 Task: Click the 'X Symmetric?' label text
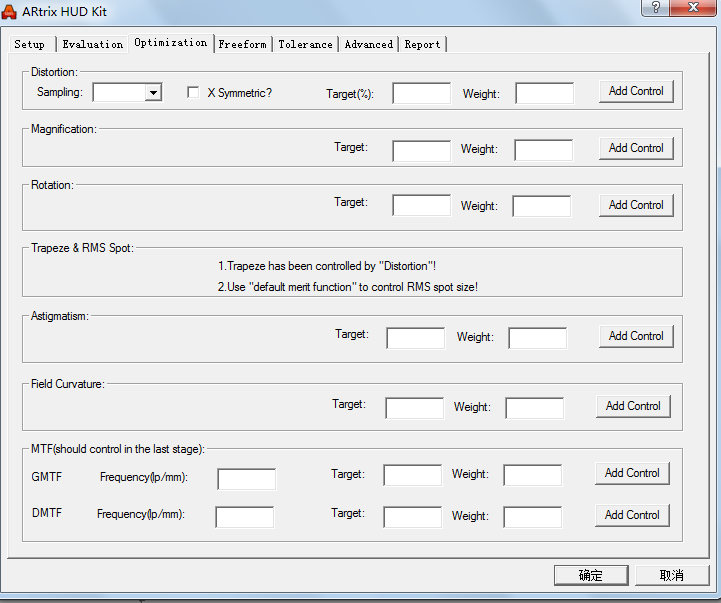pos(240,93)
